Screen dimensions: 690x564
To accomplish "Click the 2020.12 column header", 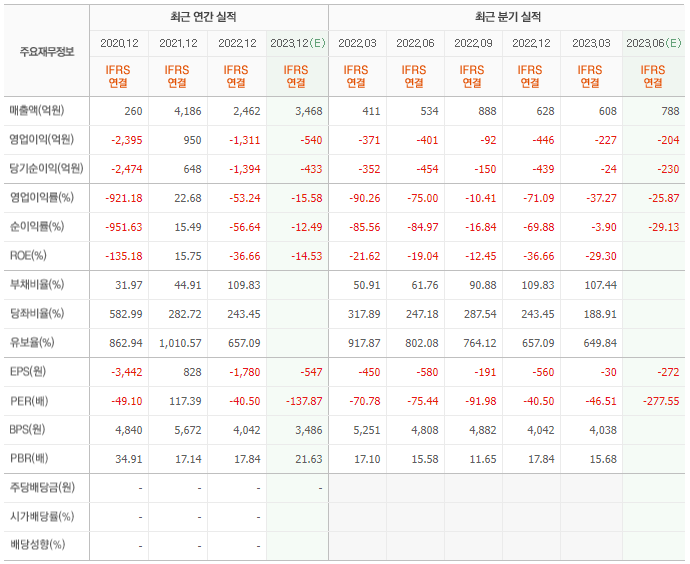I will click(119, 43).
